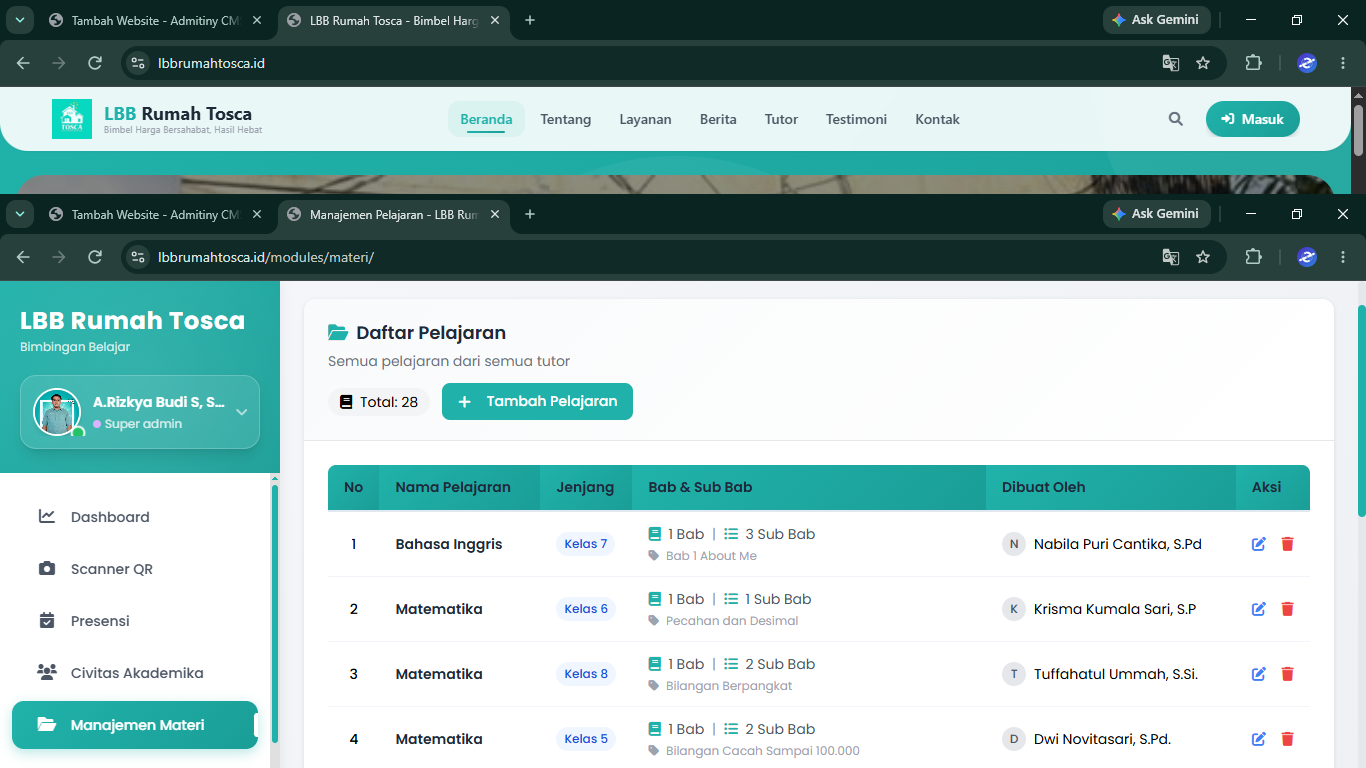
Task: Open tab search dropdown in Manajemen Pelajaran window
Action: pyautogui.click(x=20, y=214)
